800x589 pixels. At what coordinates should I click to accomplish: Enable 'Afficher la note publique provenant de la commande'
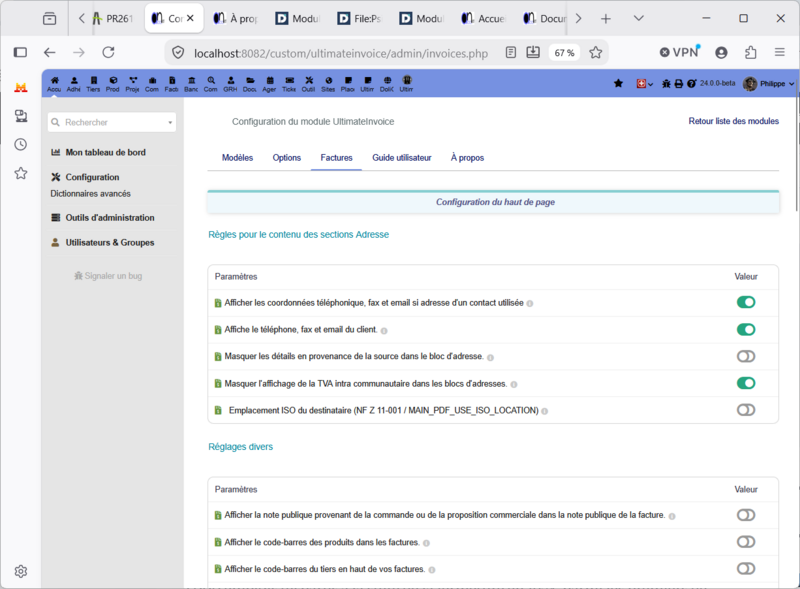point(746,515)
